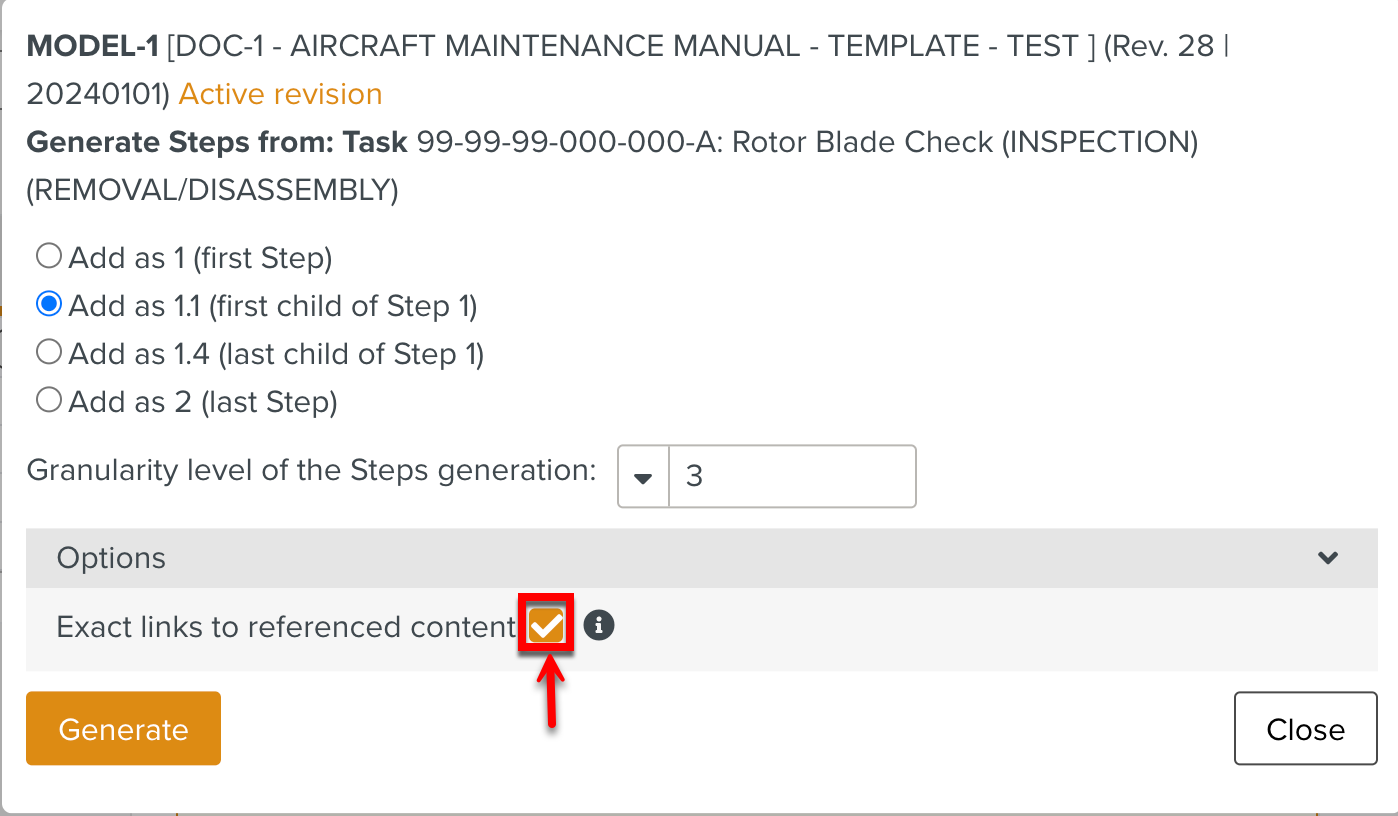Screen dimensions: 1398x816
Task: Click the 'Exact links to referenced content' label
Action: tap(285, 627)
